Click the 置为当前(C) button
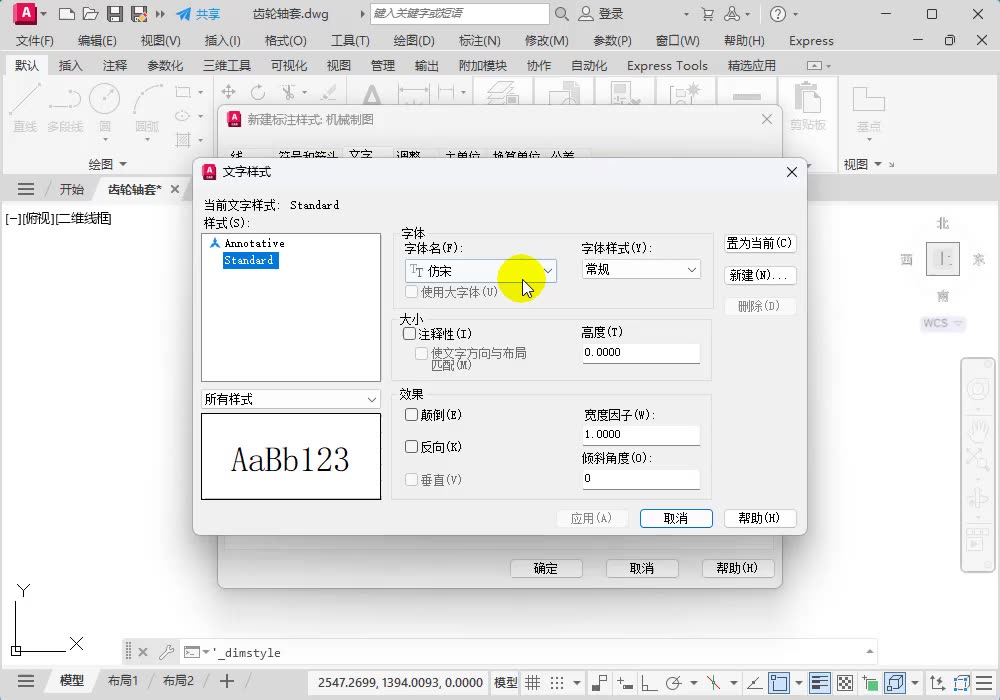The height and width of the screenshot is (700, 1000). [760, 244]
